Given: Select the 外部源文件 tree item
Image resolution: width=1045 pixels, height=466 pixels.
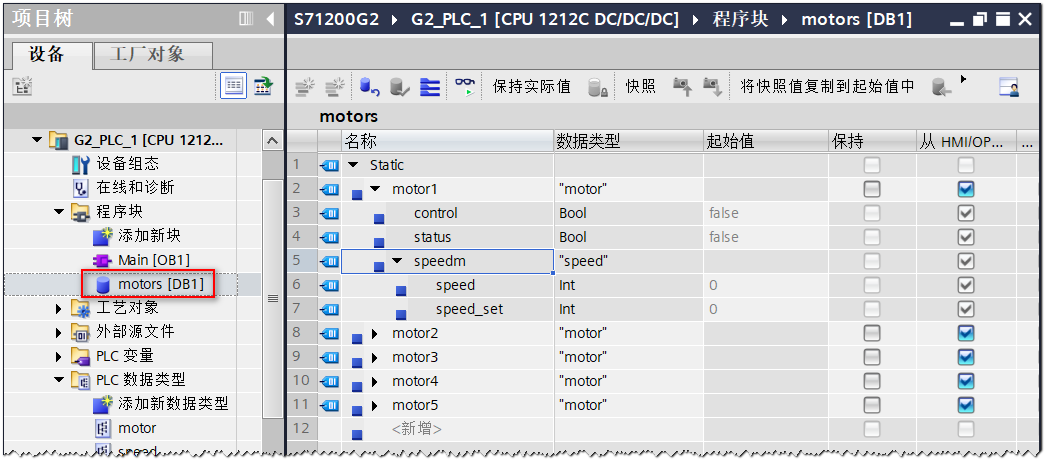Looking at the screenshot, I should pos(135,332).
